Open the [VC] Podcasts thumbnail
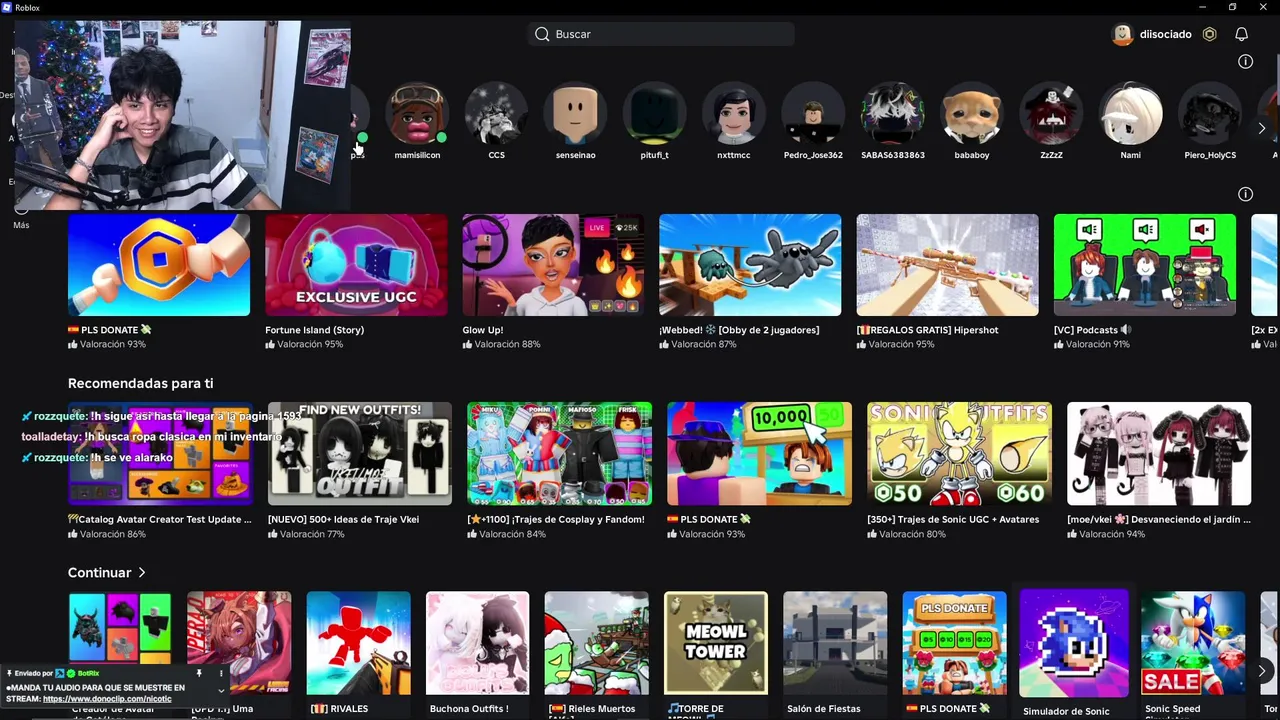 tap(1145, 265)
